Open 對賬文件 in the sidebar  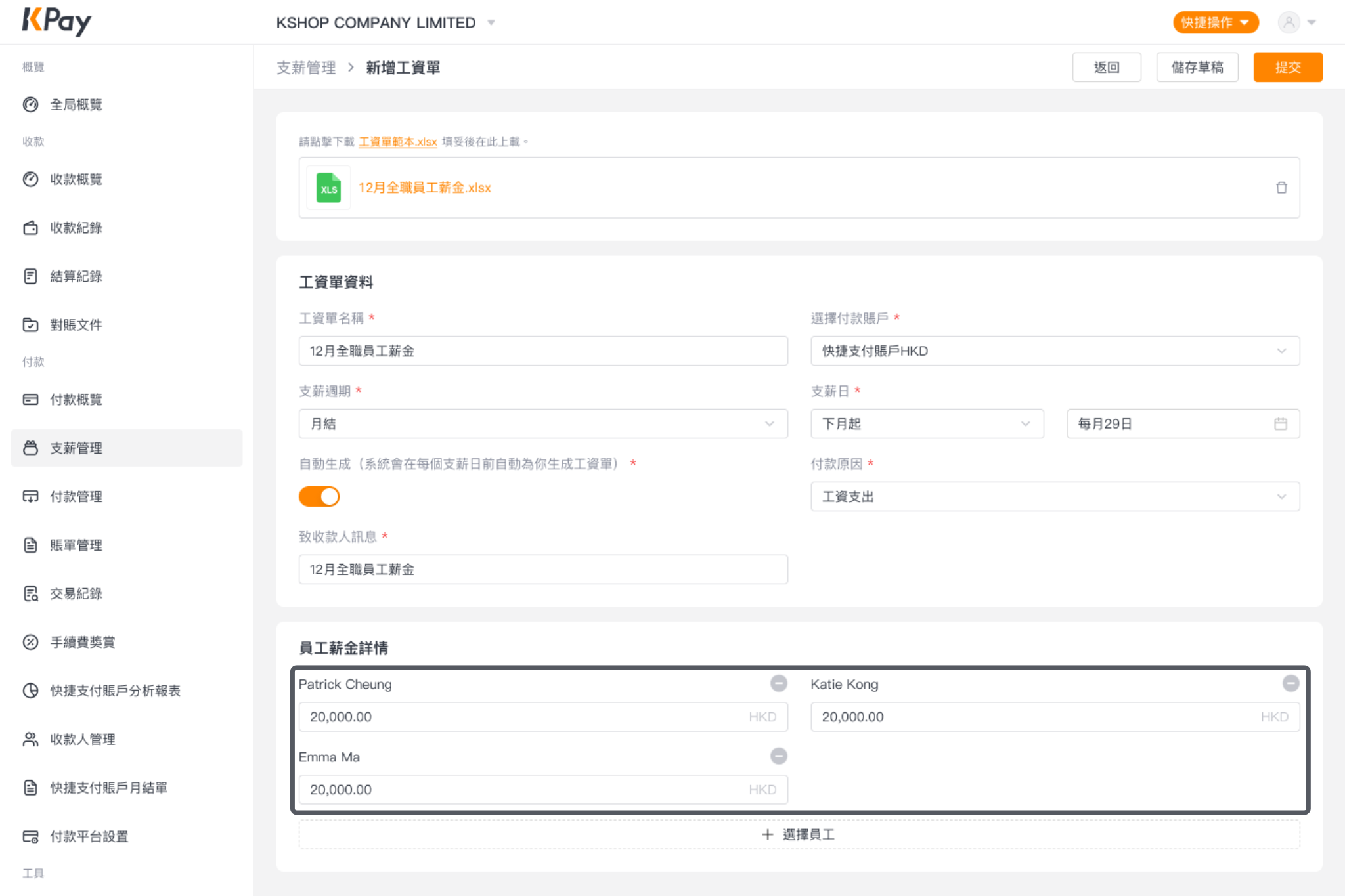pos(127,325)
